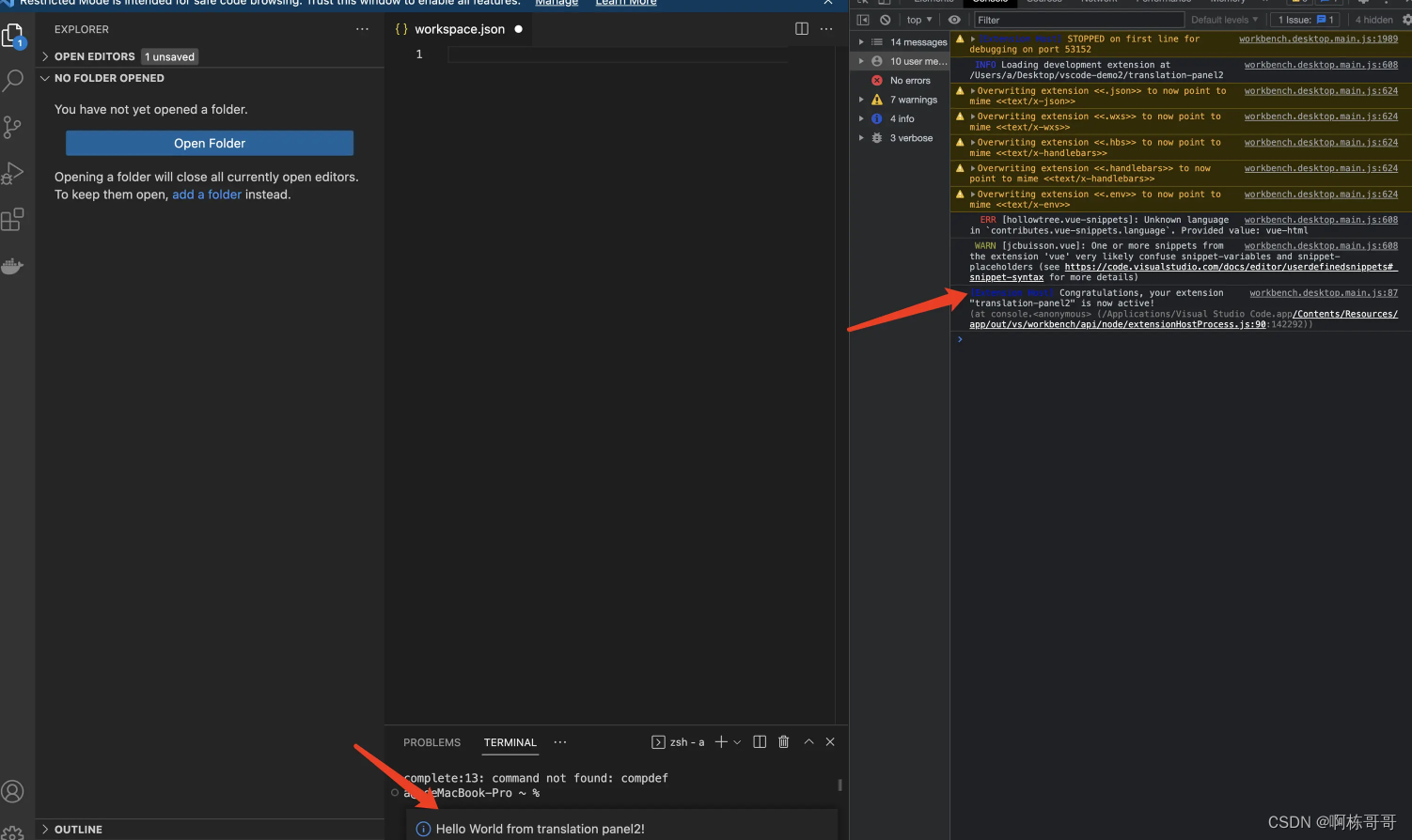Open the Search view in activity bar
Viewport: 1412px width, 840px height.
pyautogui.click(x=13, y=81)
